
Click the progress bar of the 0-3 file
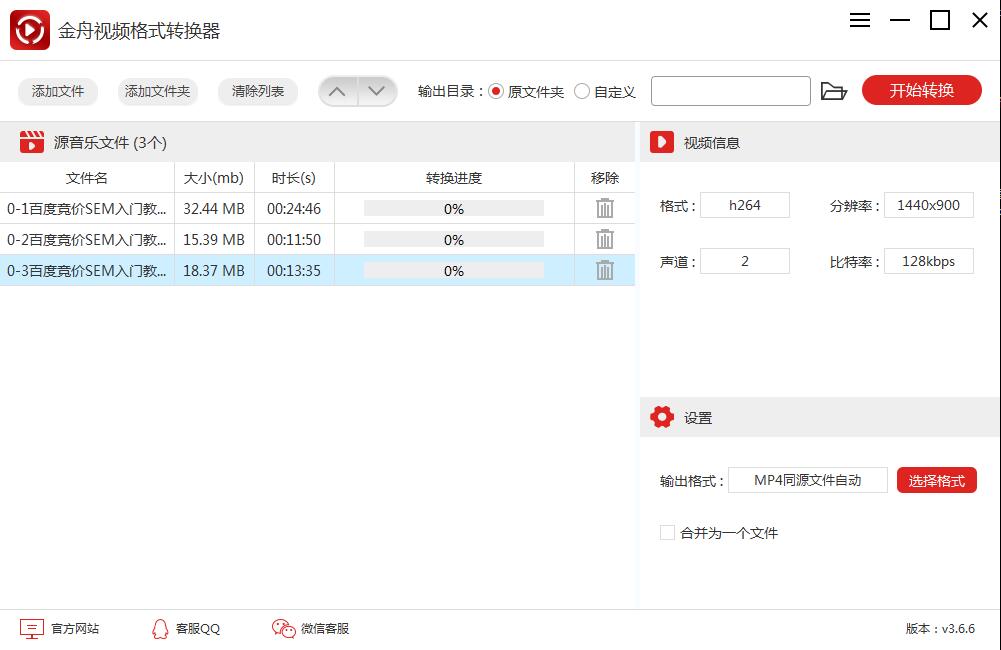click(x=454, y=271)
